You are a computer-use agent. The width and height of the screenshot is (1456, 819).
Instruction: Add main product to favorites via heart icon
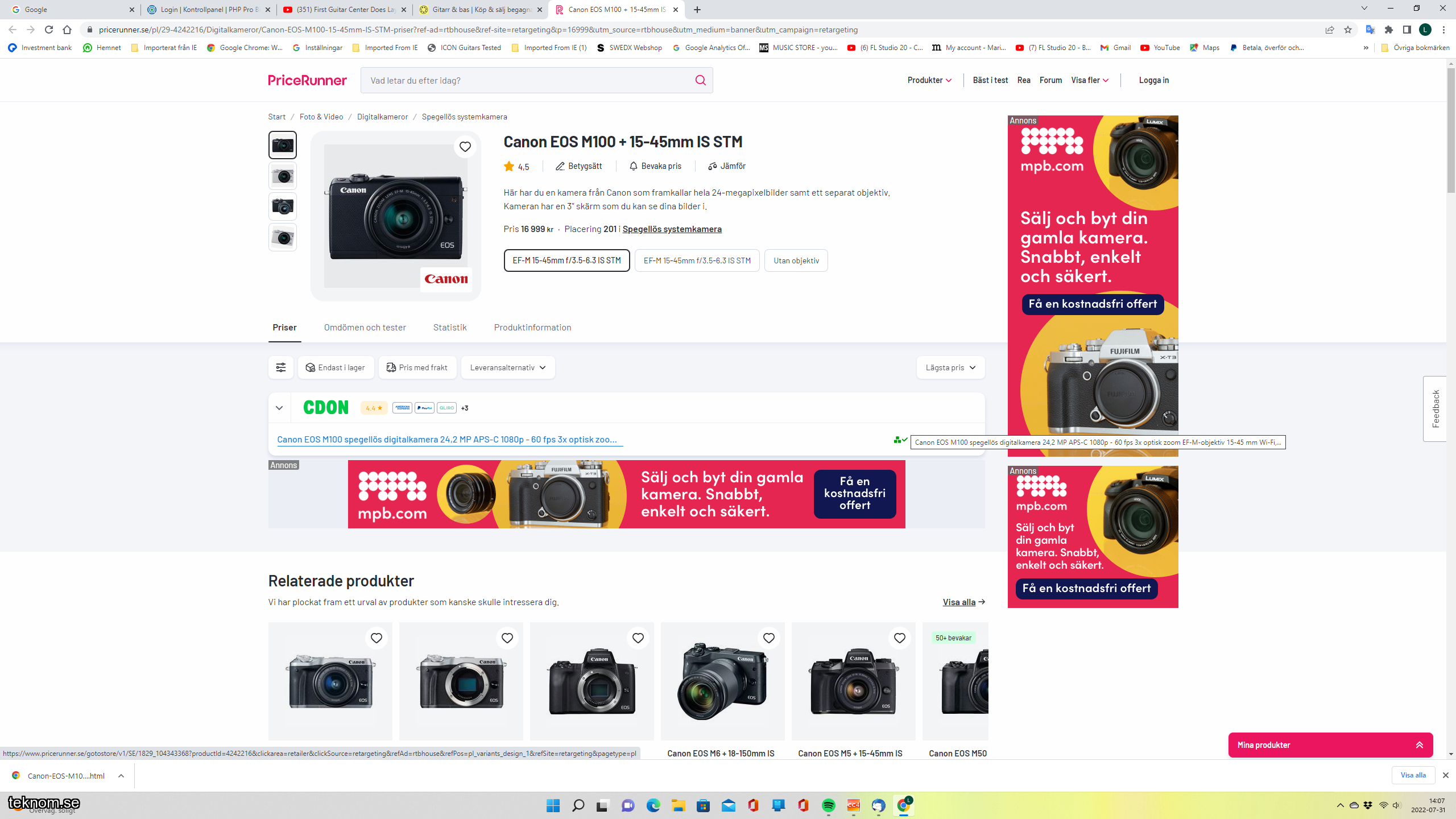coord(465,147)
